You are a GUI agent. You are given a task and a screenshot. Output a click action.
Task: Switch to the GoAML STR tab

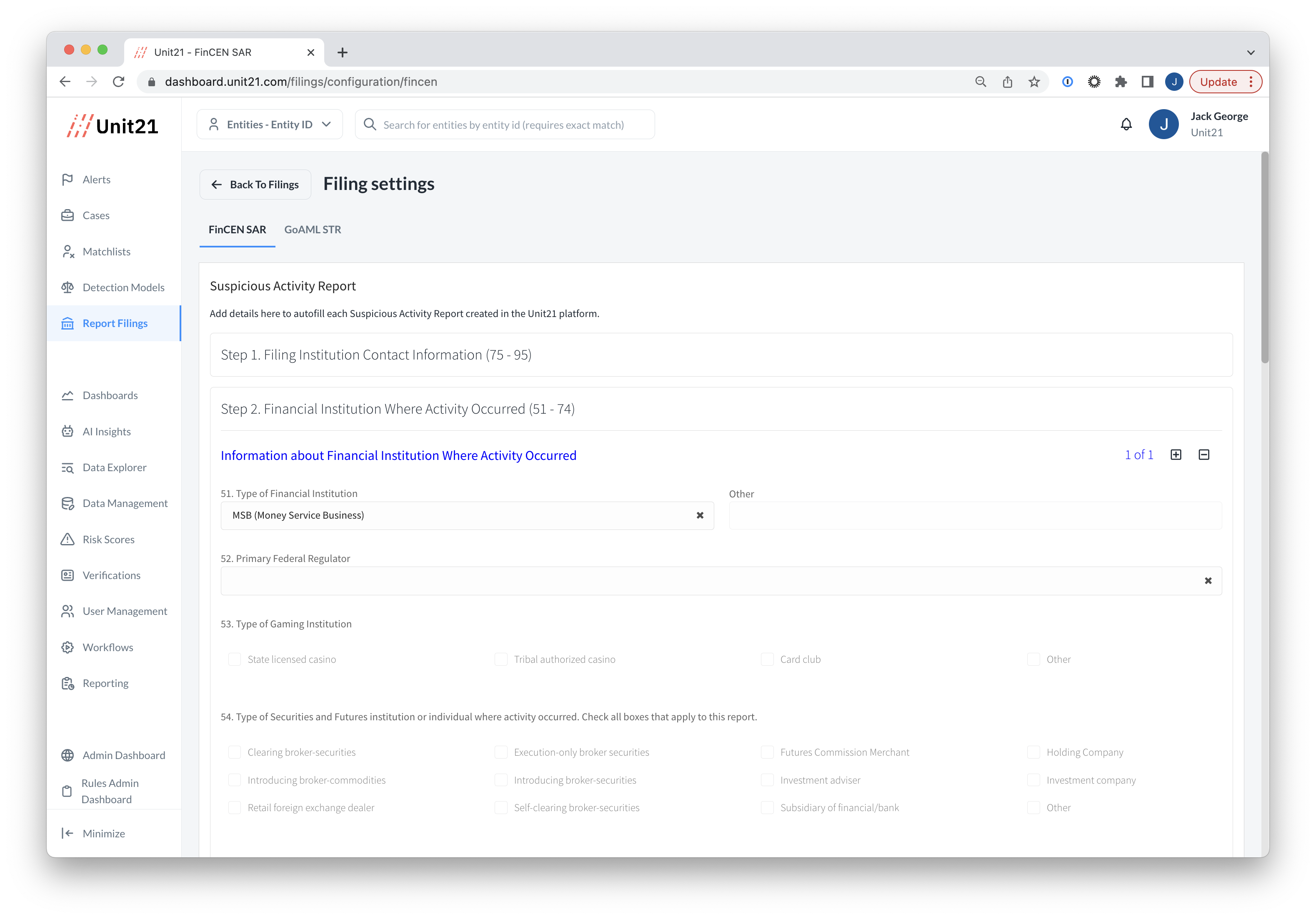313,230
